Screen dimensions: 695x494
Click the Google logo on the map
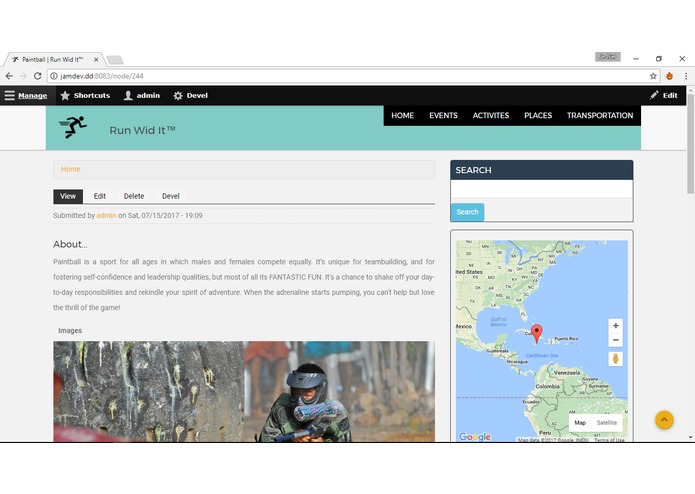click(x=475, y=437)
